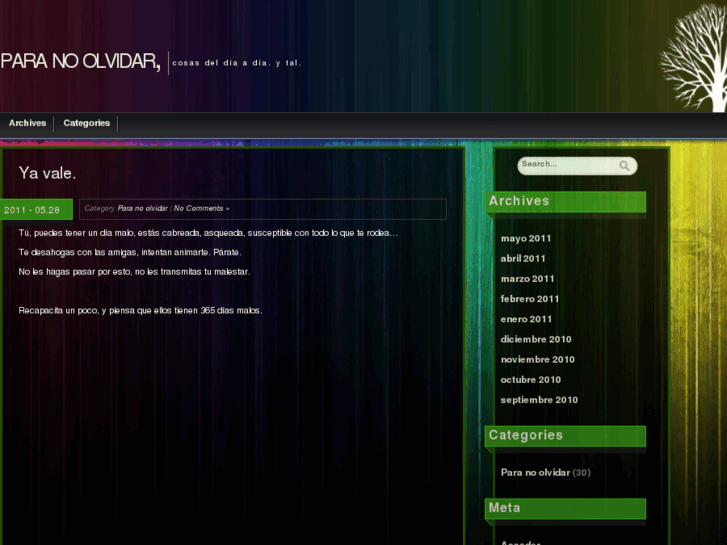Open the mayo 2011 archive
This screenshot has width=727, height=545.
(x=526, y=238)
